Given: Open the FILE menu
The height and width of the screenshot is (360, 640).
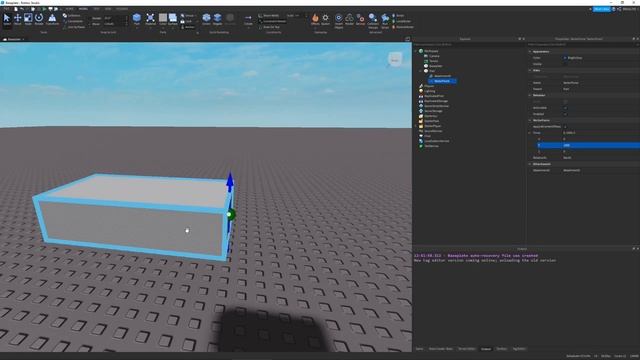Looking at the screenshot, I should point(6,9).
